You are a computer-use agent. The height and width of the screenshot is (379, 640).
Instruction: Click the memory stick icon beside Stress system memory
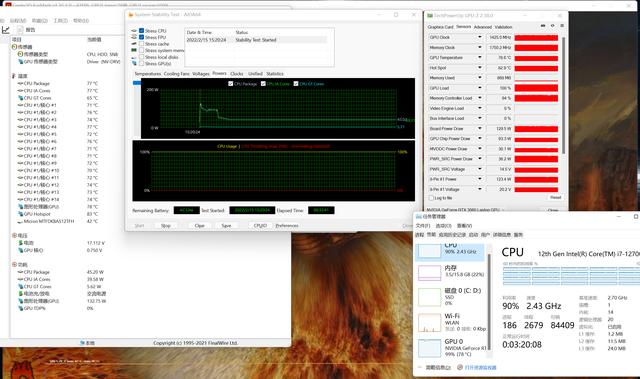134,50
